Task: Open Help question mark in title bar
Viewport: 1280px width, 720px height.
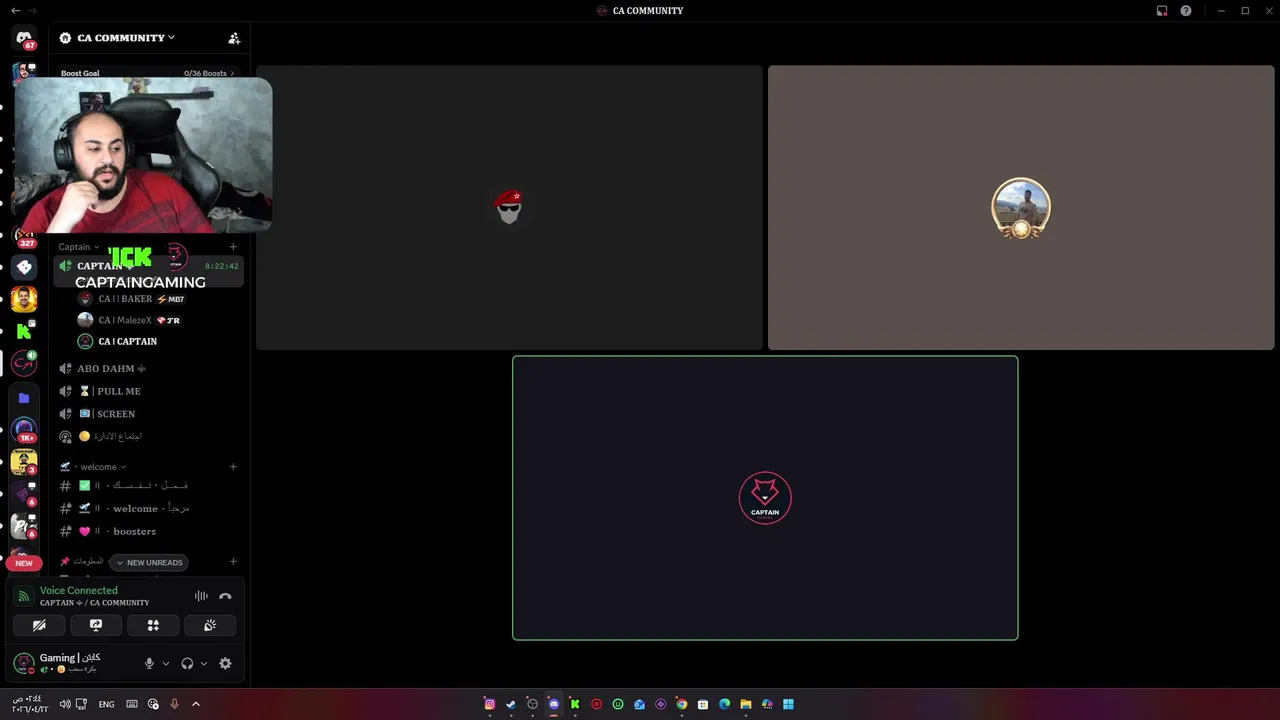Action: pyautogui.click(x=1186, y=11)
